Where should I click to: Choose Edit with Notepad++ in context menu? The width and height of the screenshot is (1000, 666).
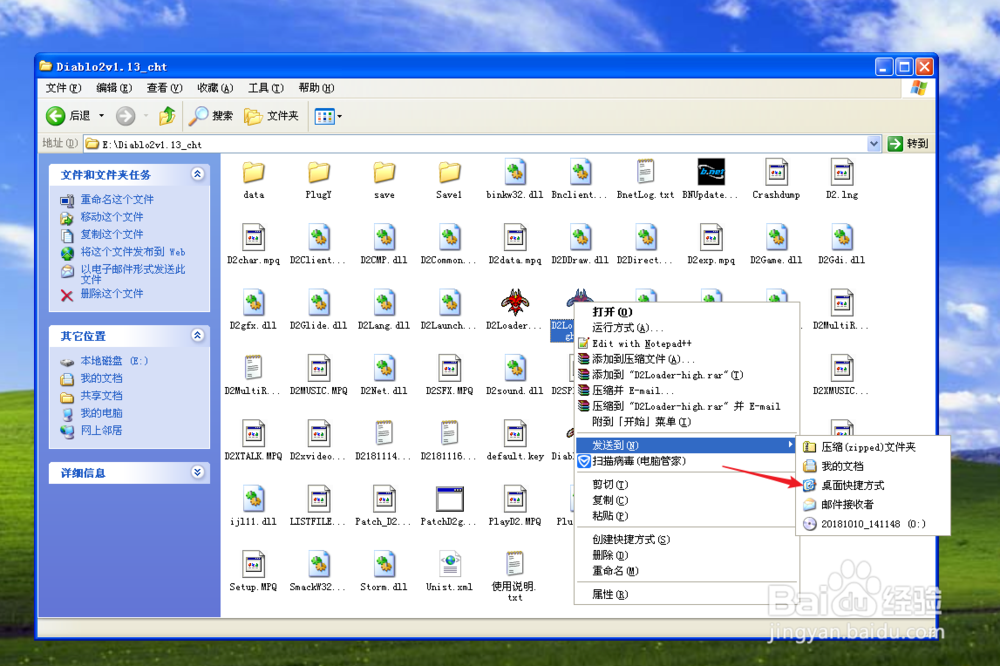tap(687, 343)
